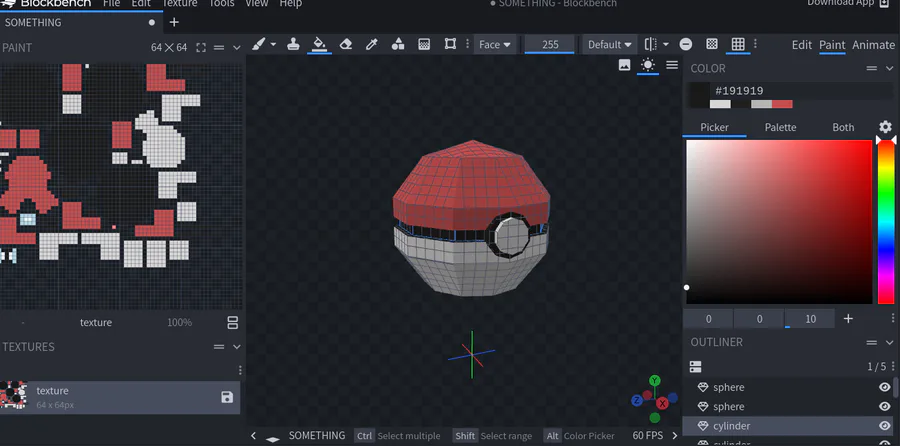The image size is (900, 446).
Task: Select the white color swatch in history
Action: click(720, 104)
